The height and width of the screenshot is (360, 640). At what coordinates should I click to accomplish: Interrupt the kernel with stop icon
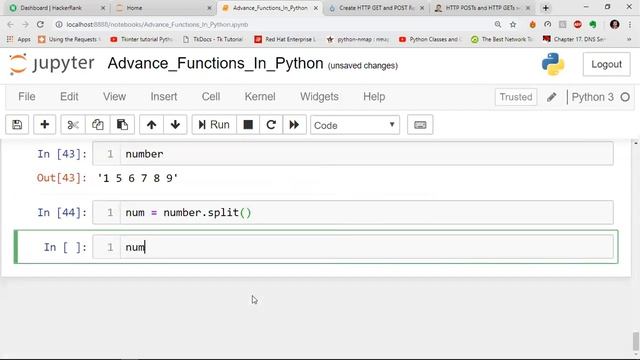(x=248, y=125)
